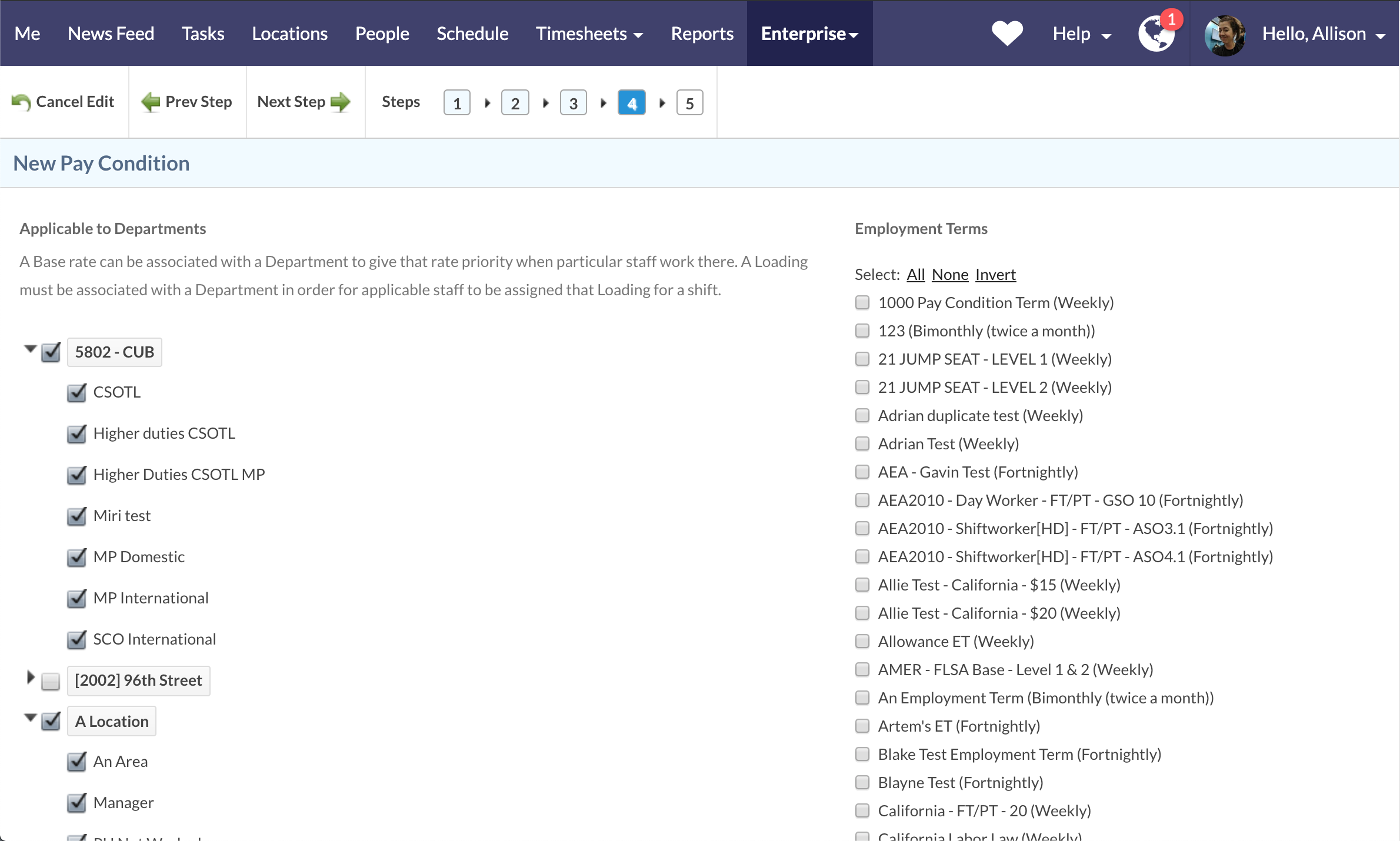Image resolution: width=1400 pixels, height=841 pixels.
Task: Check the "21 JUMP SEAT - LEVEL 1 (Weekly)" term
Action: coord(862,359)
